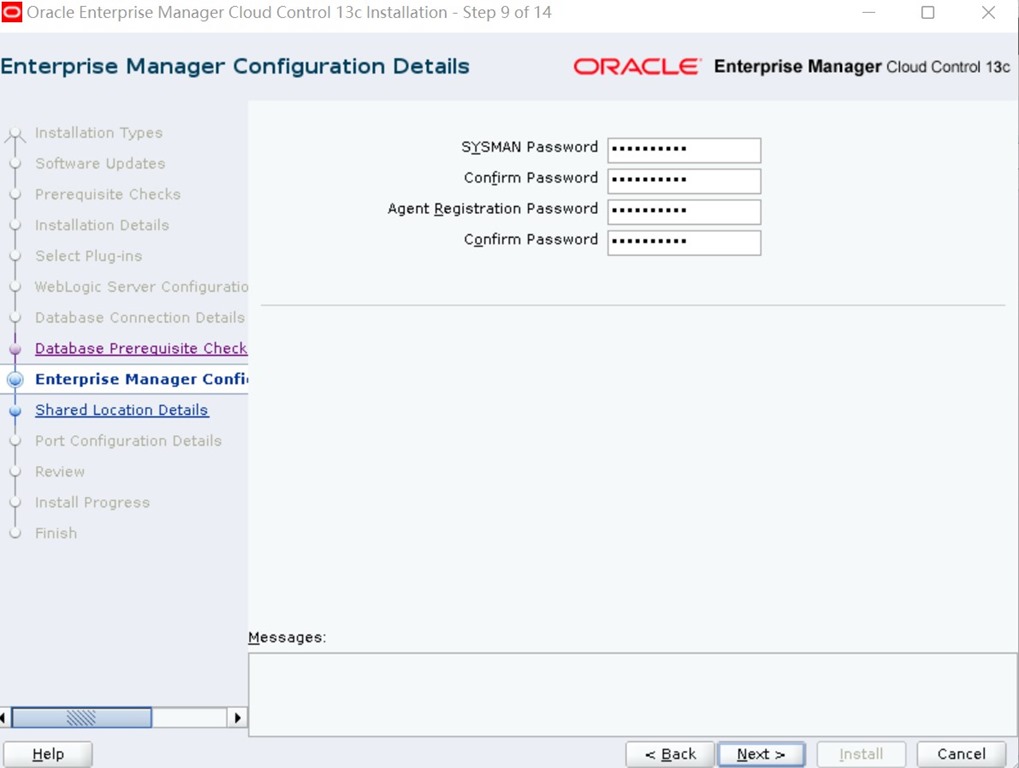Click the Agent Registration Password label
Screen dimensions: 1019x768
point(493,209)
